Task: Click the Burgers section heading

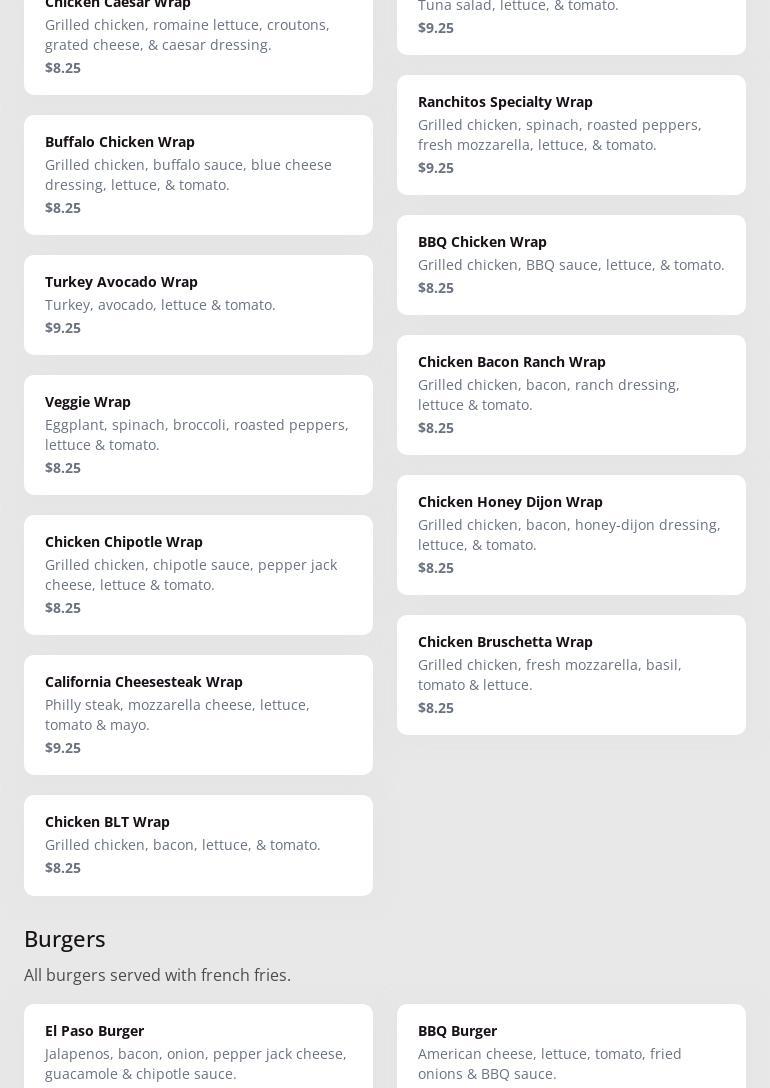Action: (x=65, y=939)
